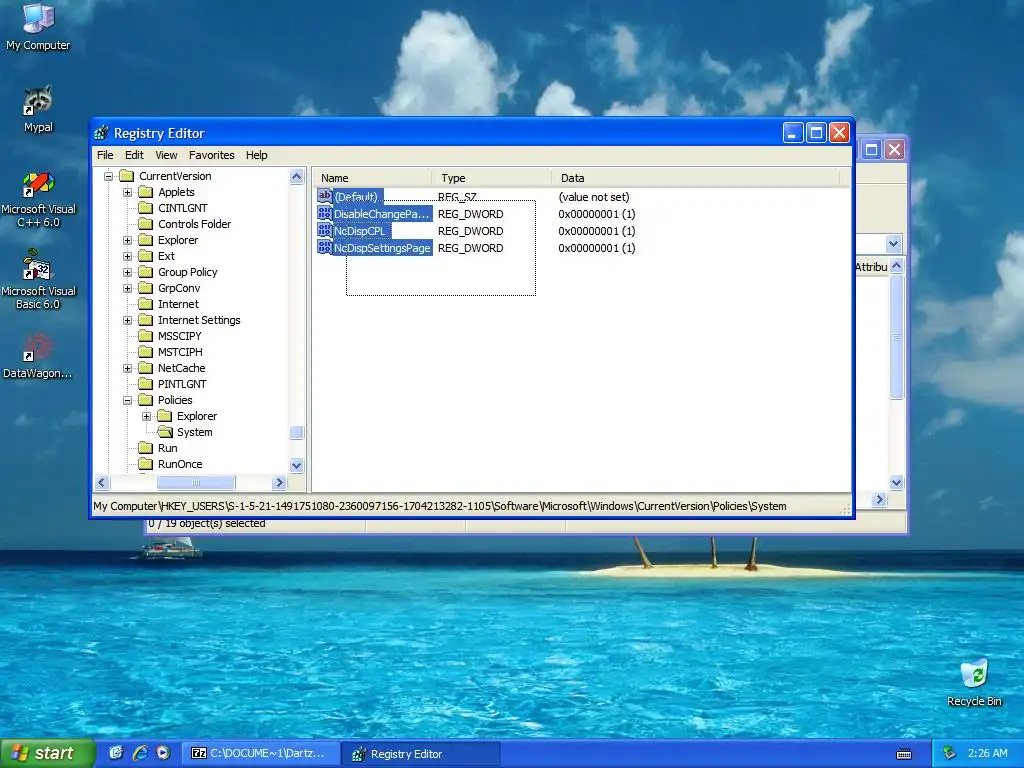Click the DisableChangePa... DWORD value icon
This screenshot has height=768, width=1024.
pos(325,213)
